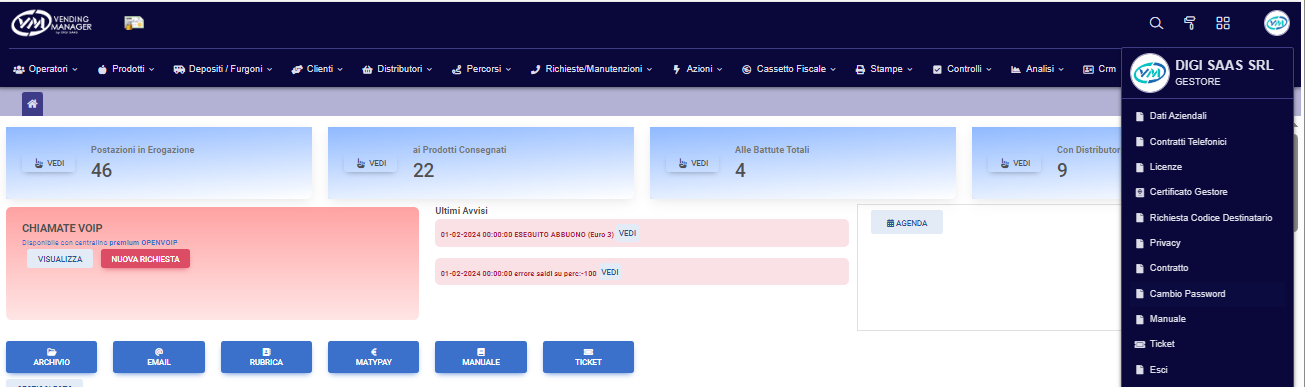
Task: Expand the Cassetto Fiscale menu
Action: point(789,69)
